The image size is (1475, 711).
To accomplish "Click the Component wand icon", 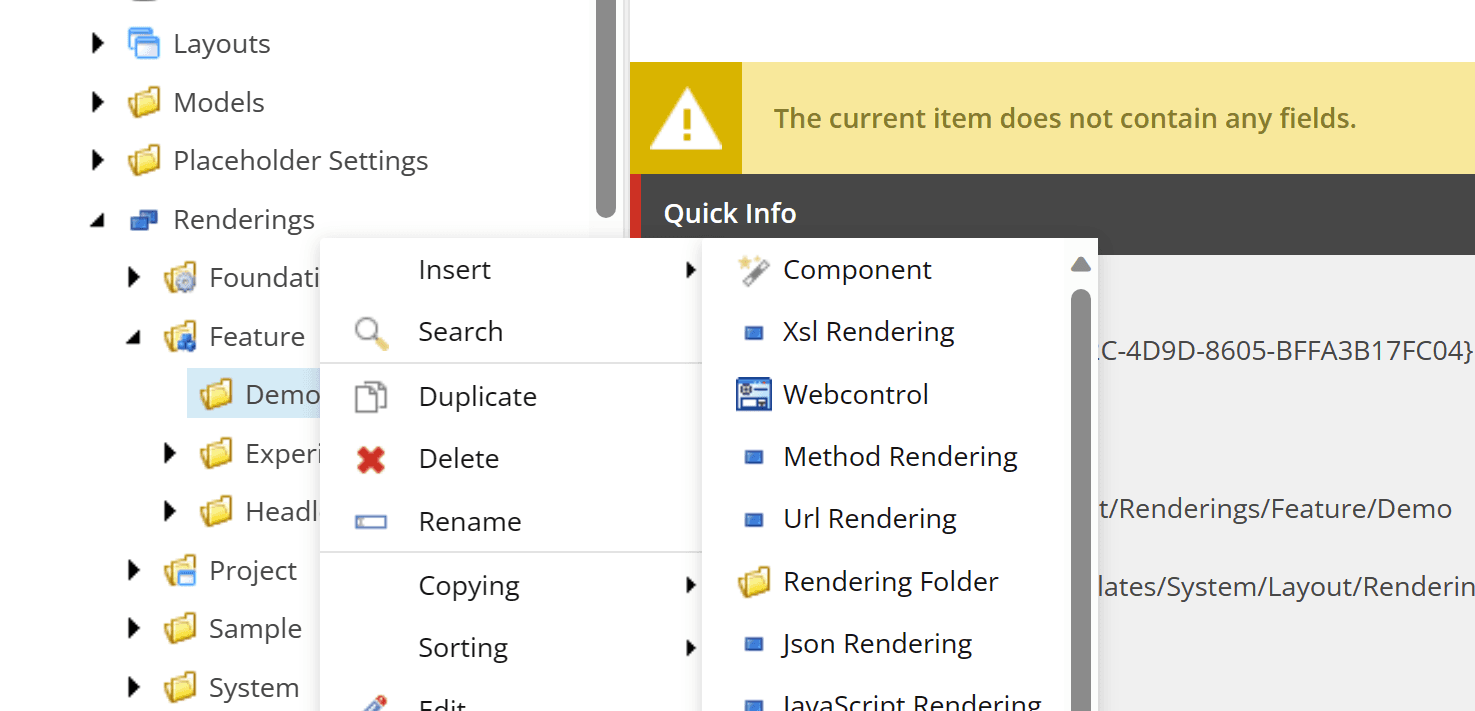I will (753, 270).
